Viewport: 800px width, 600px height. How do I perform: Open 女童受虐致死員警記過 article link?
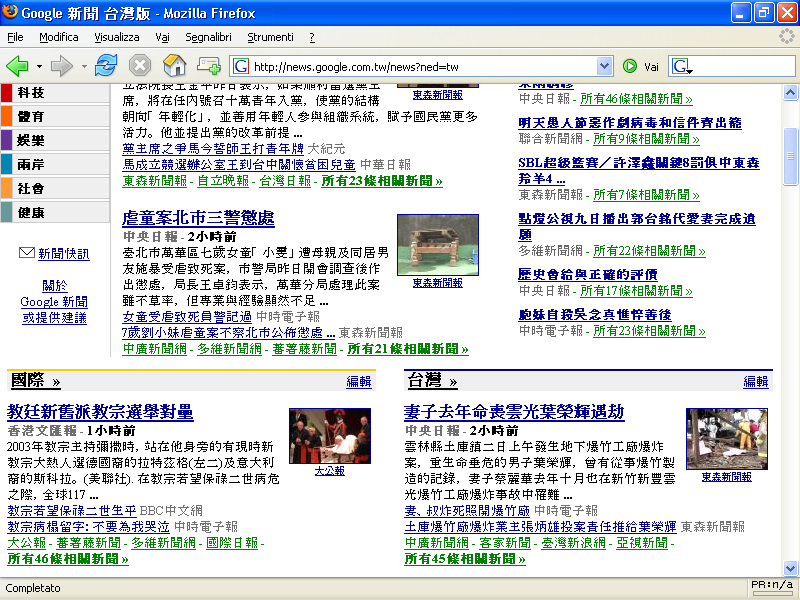tap(187, 317)
